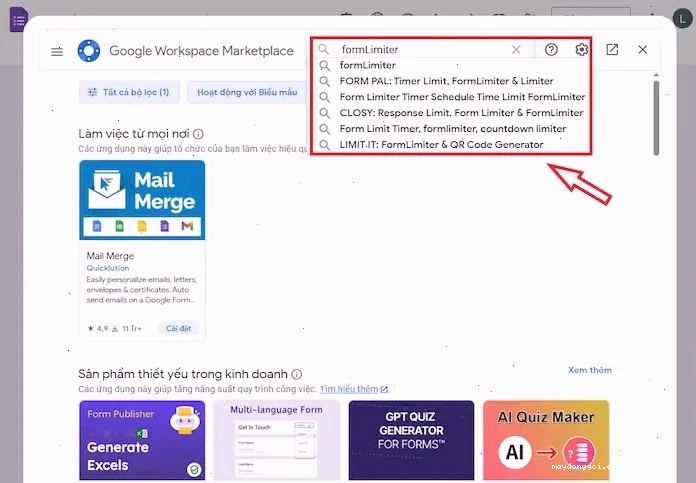Open the help question-mark icon
This screenshot has width=696, height=483.
(551, 50)
